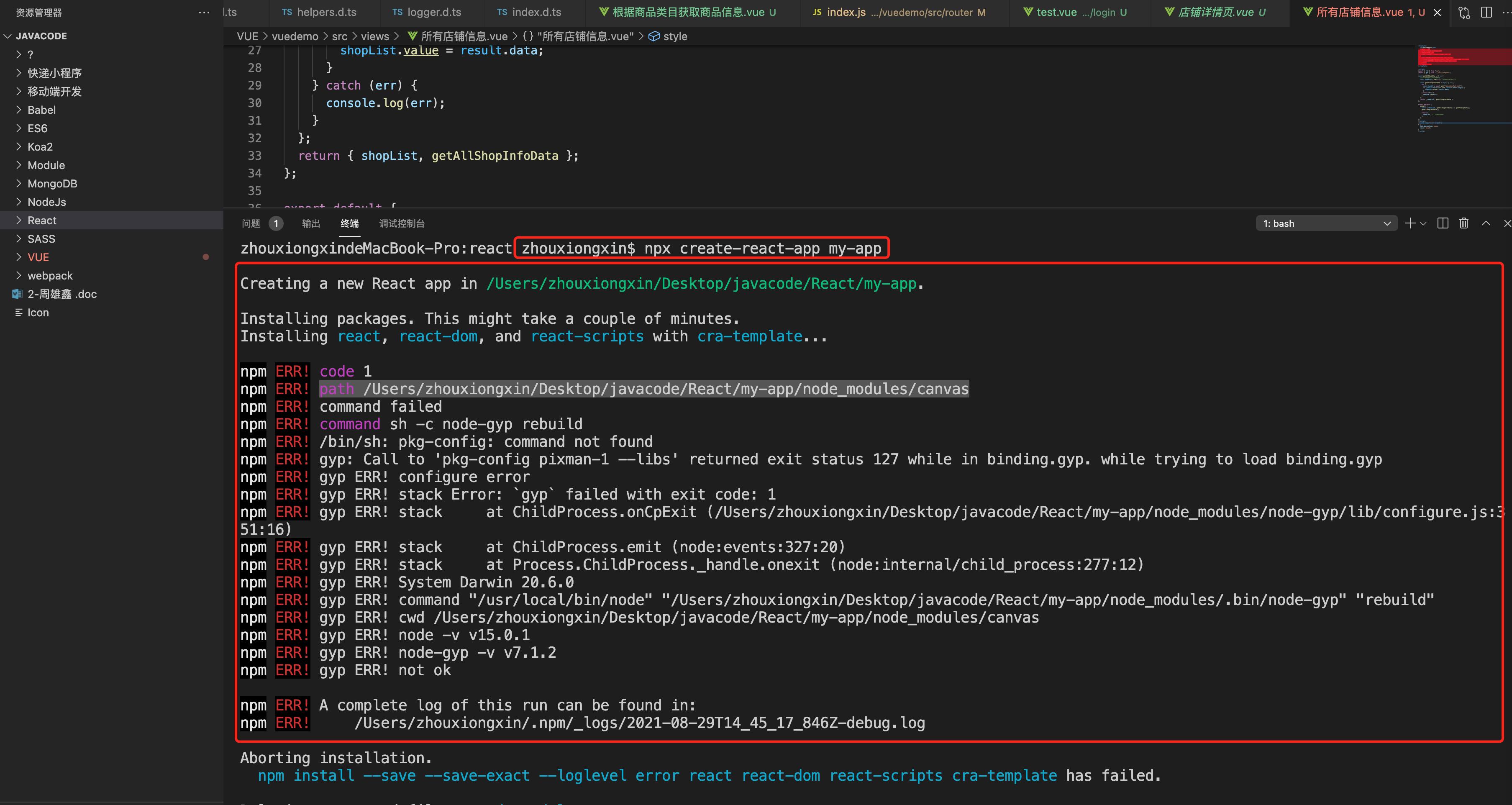Collapse the JAVACODE explorer section

coord(112,36)
